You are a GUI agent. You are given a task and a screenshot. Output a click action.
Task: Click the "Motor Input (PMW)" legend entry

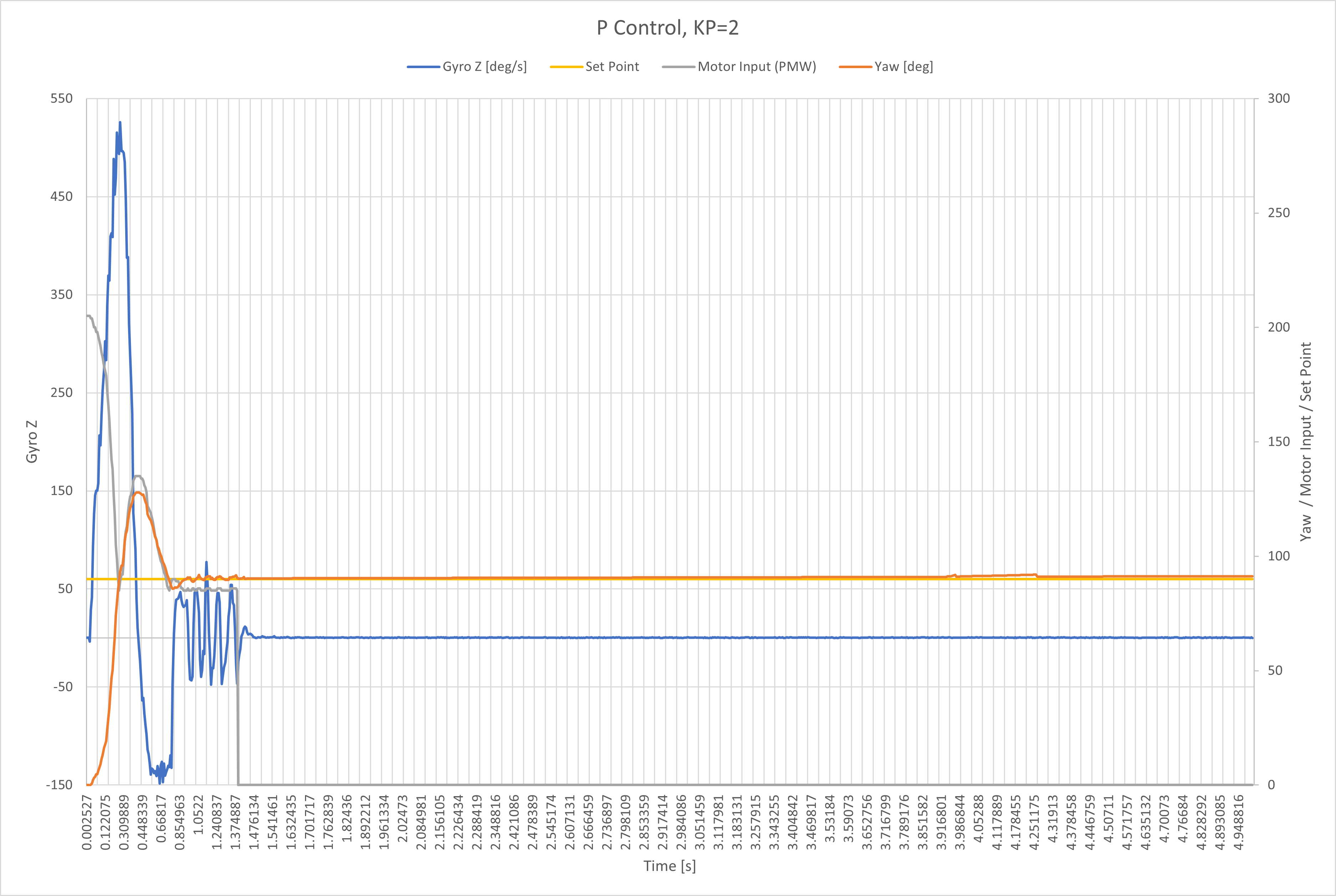[739, 66]
